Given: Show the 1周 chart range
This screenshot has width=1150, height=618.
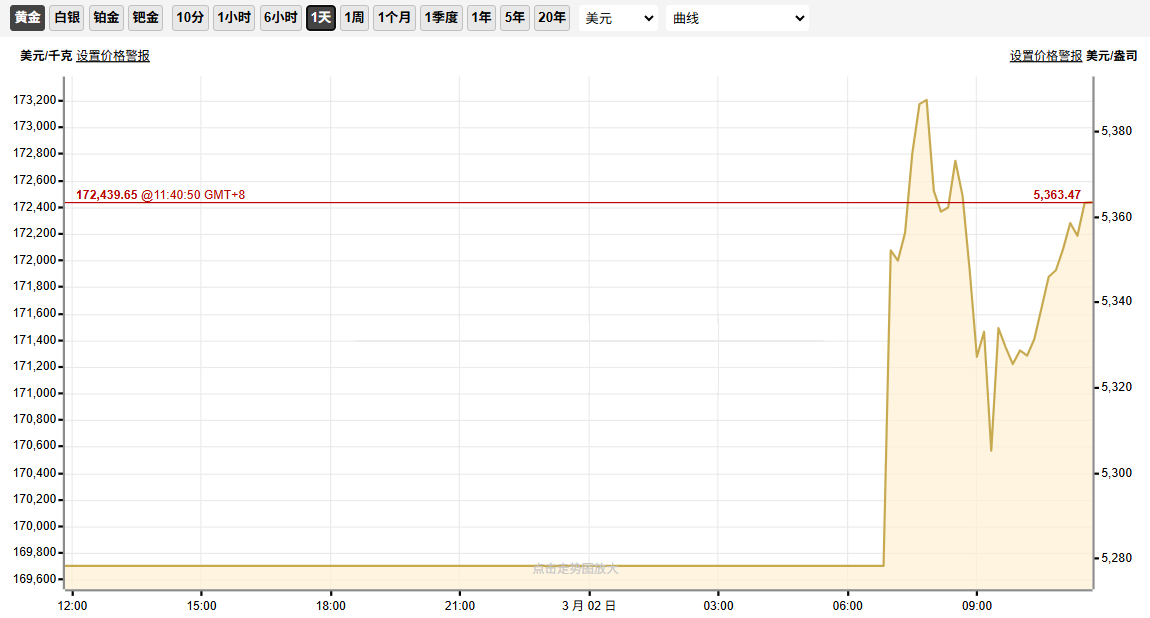Looking at the screenshot, I should point(354,18).
